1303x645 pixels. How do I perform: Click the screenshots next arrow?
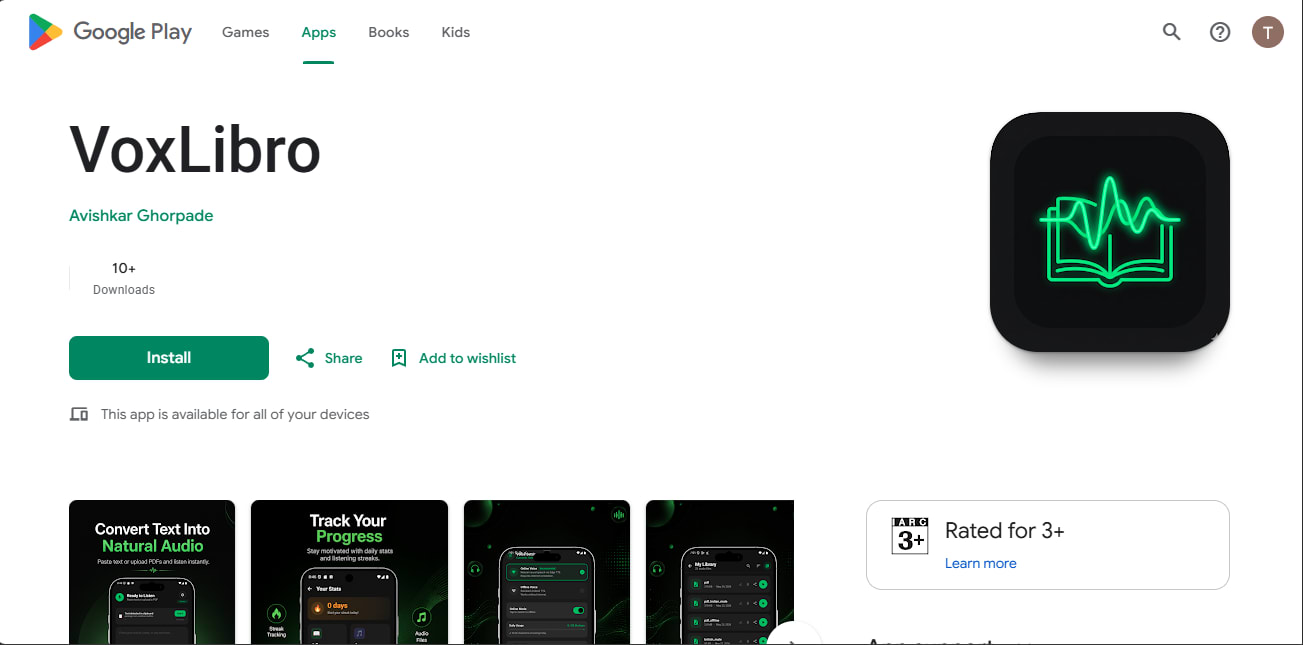(793, 634)
